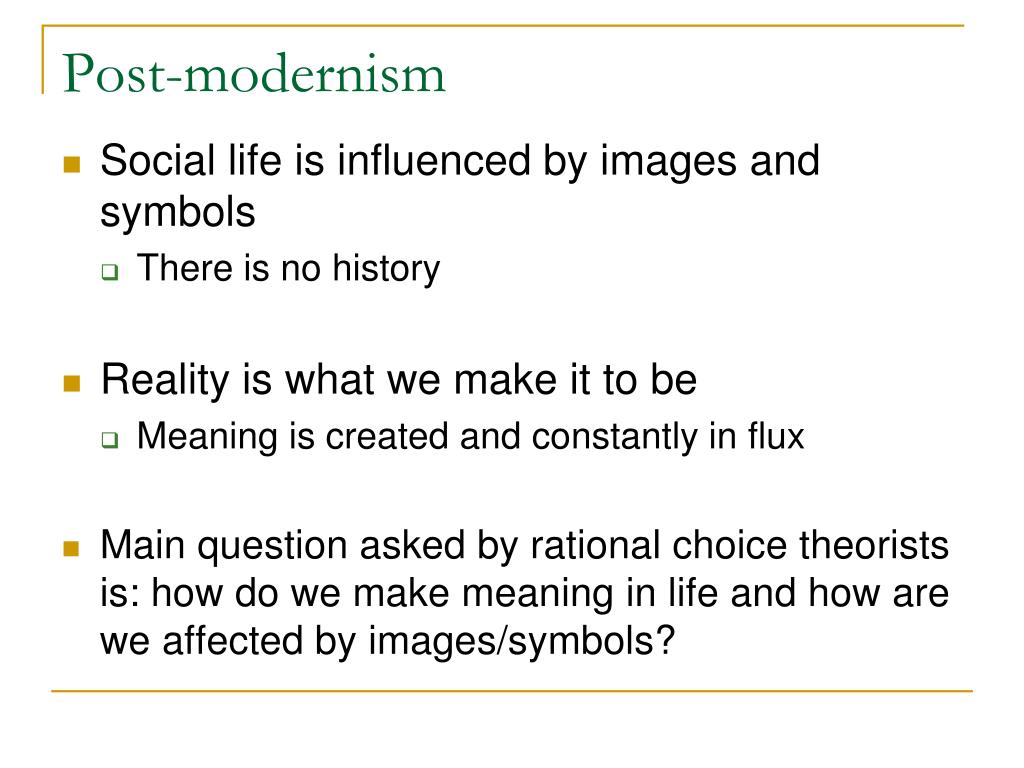
Task: Click the sub-point There is no history
Action: 289,269
